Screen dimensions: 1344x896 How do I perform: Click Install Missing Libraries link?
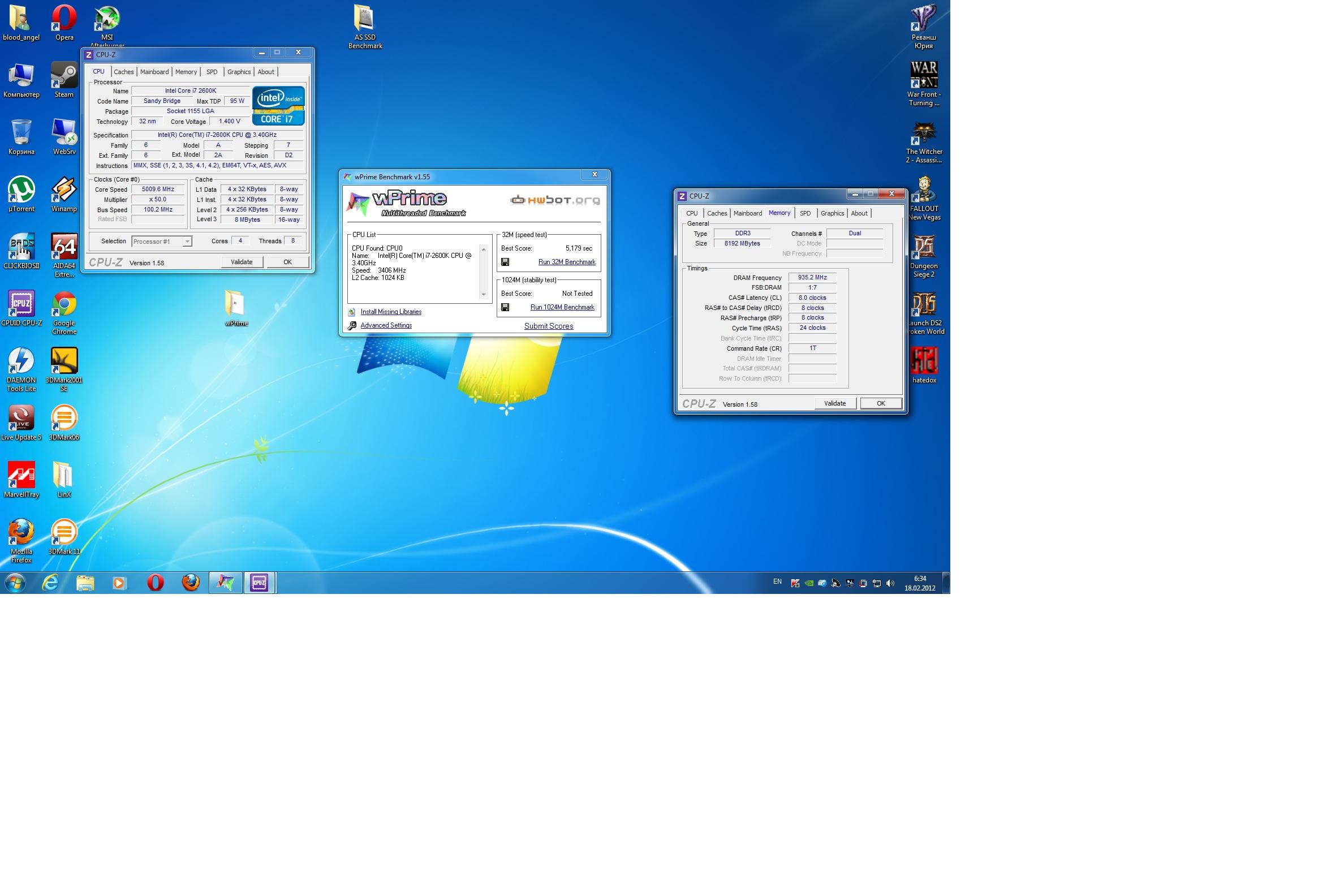[x=391, y=312]
